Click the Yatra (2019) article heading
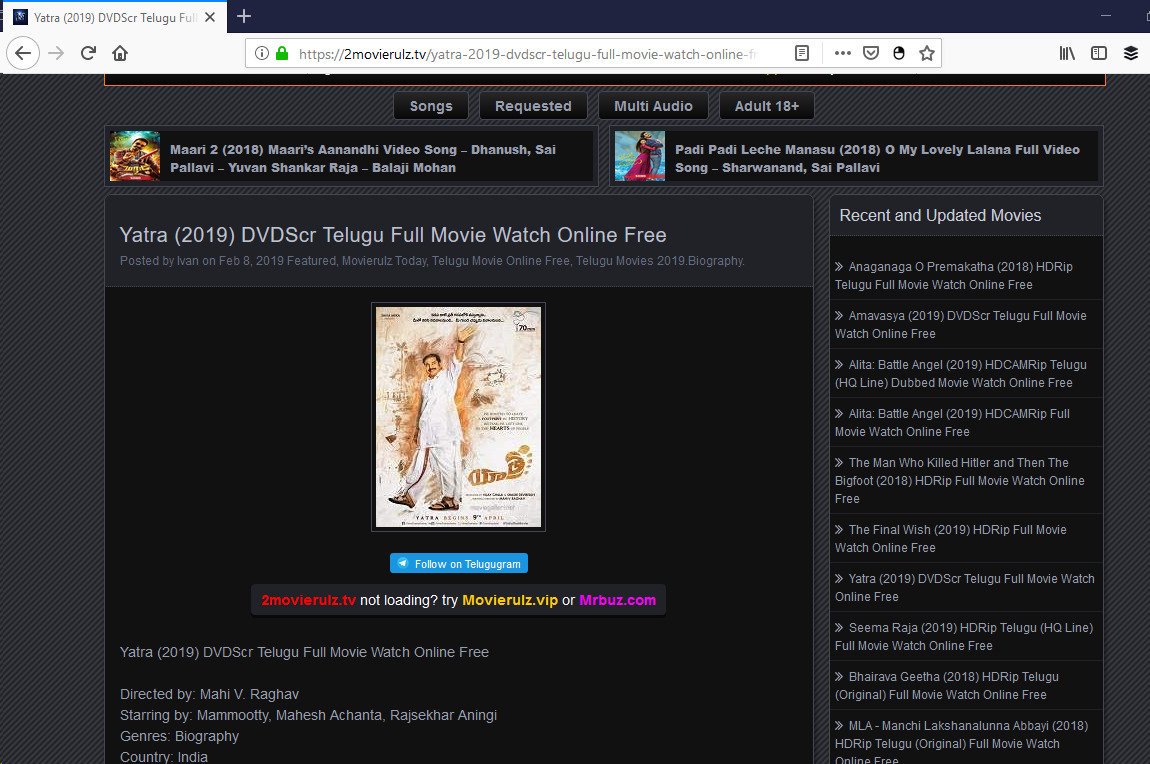This screenshot has width=1150, height=764. click(x=393, y=235)
